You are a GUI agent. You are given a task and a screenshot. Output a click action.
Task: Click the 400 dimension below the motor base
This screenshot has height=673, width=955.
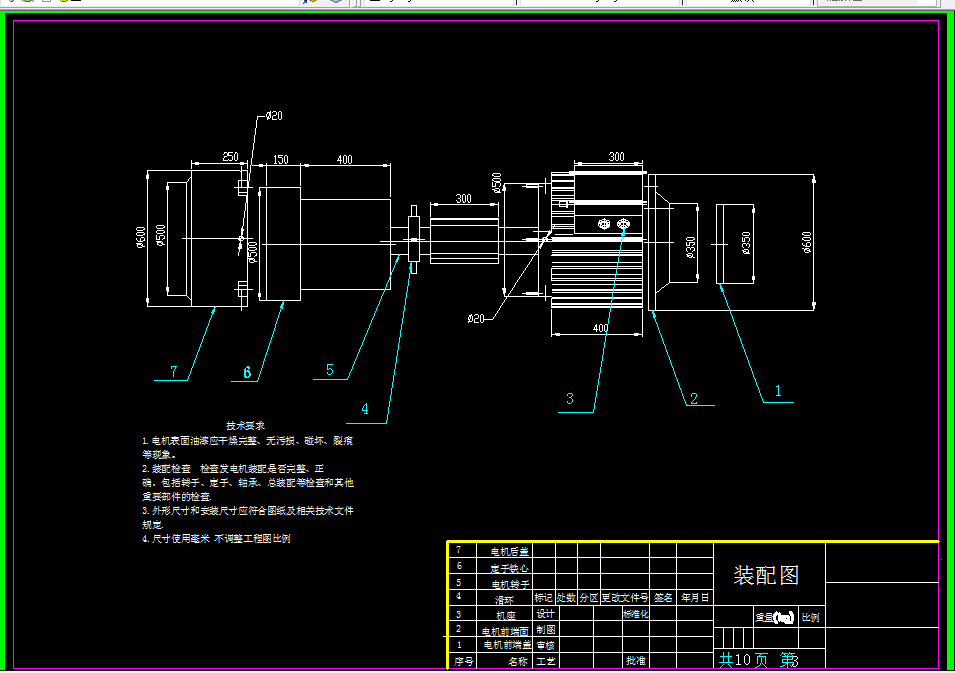click(601, 328)
